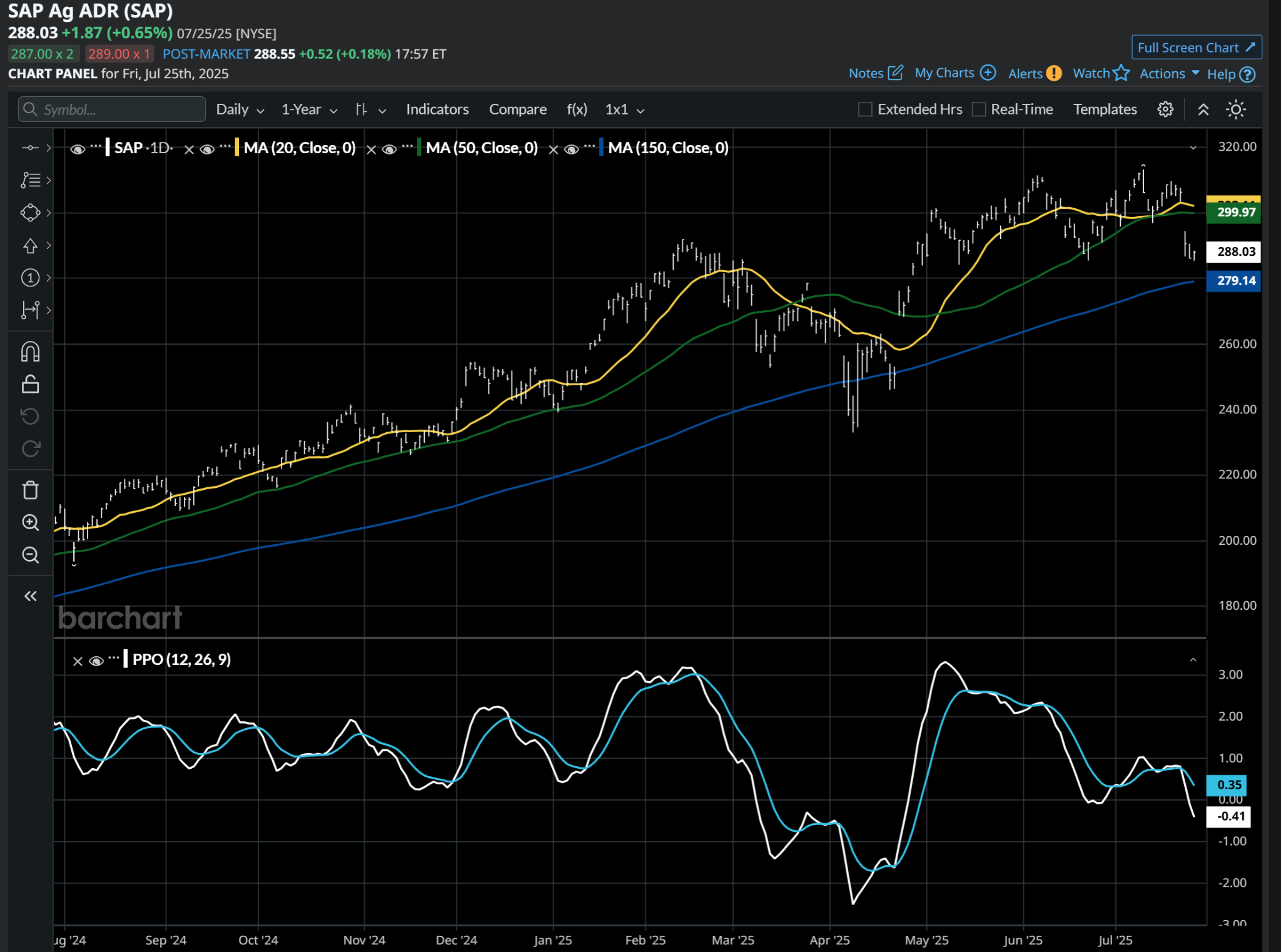
Task: Open the Indicators menu
Action: pyautogui.click(x=437, y=109)
